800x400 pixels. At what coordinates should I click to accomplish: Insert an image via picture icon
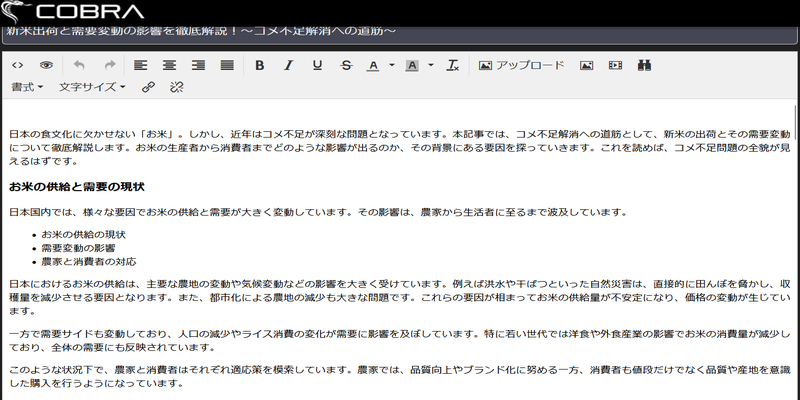[587, 65]
